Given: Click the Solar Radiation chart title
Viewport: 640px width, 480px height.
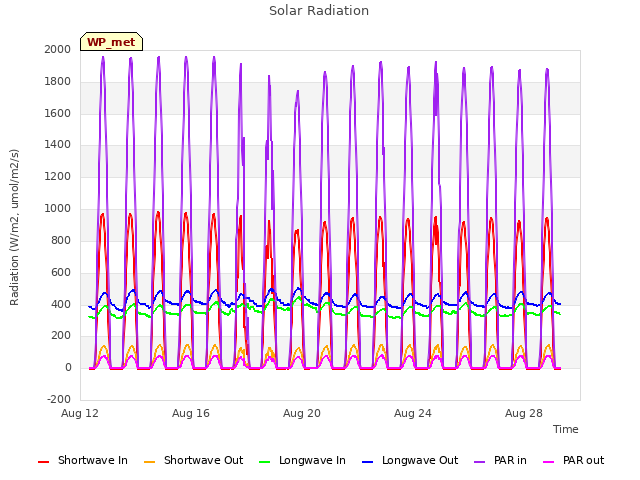Looking at the screenshot, I should 319,11.
